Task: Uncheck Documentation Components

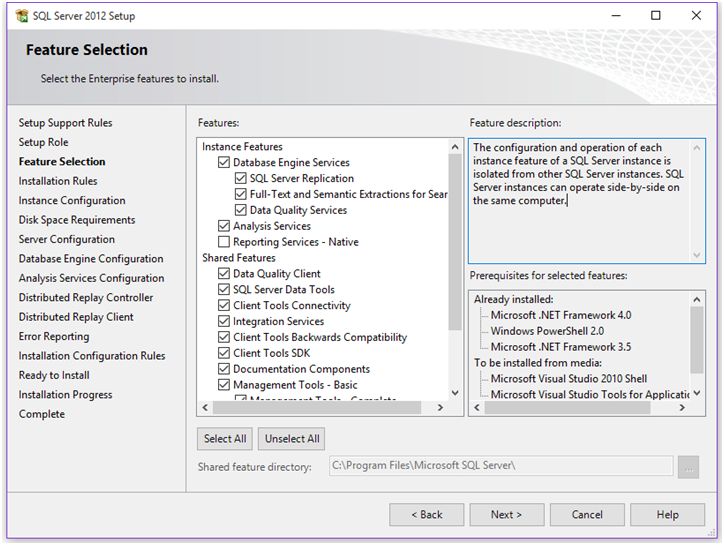Action: [224, 369]
